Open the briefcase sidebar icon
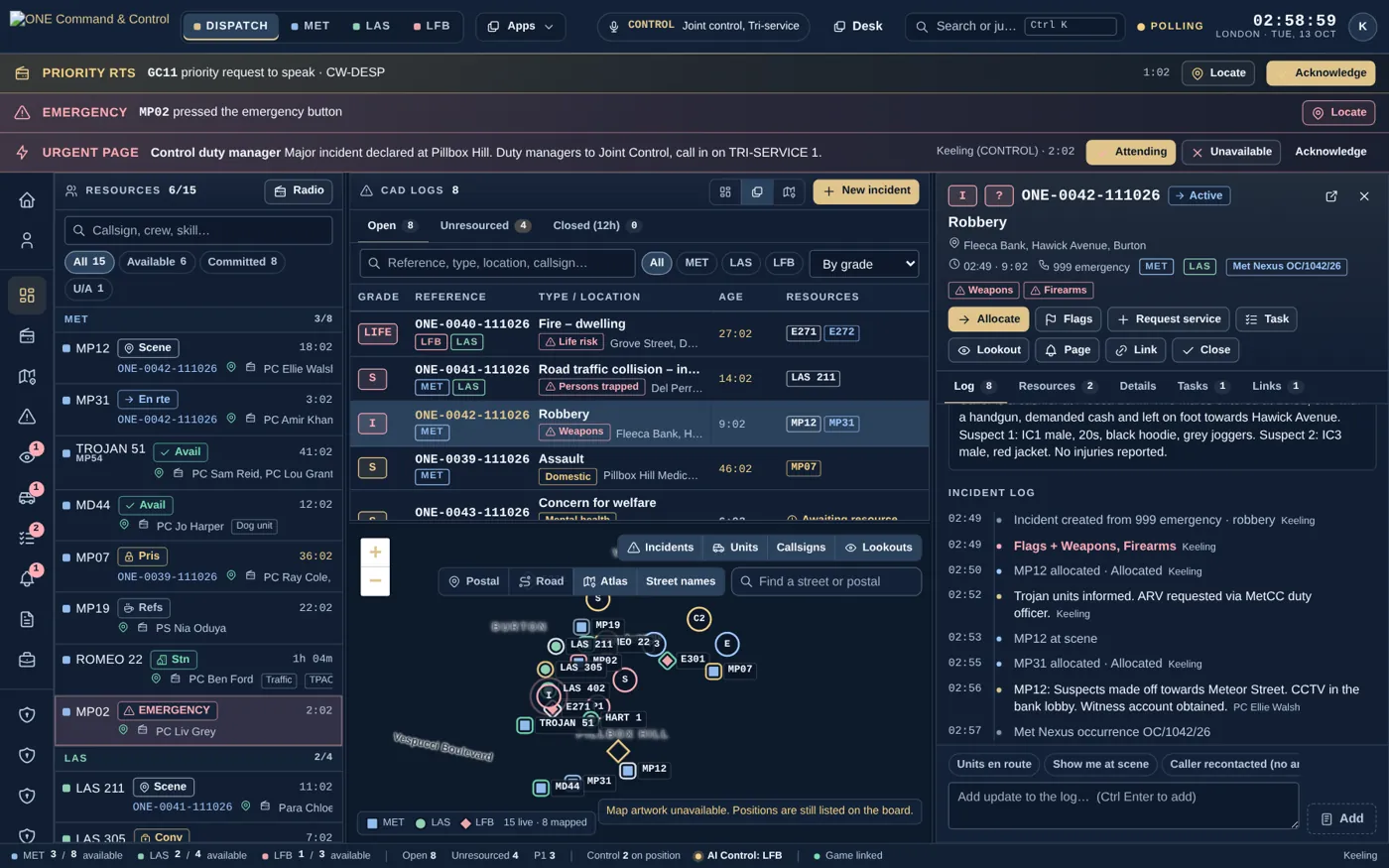The height and width of the screenshot is (868, 1389). pos(27,660)
